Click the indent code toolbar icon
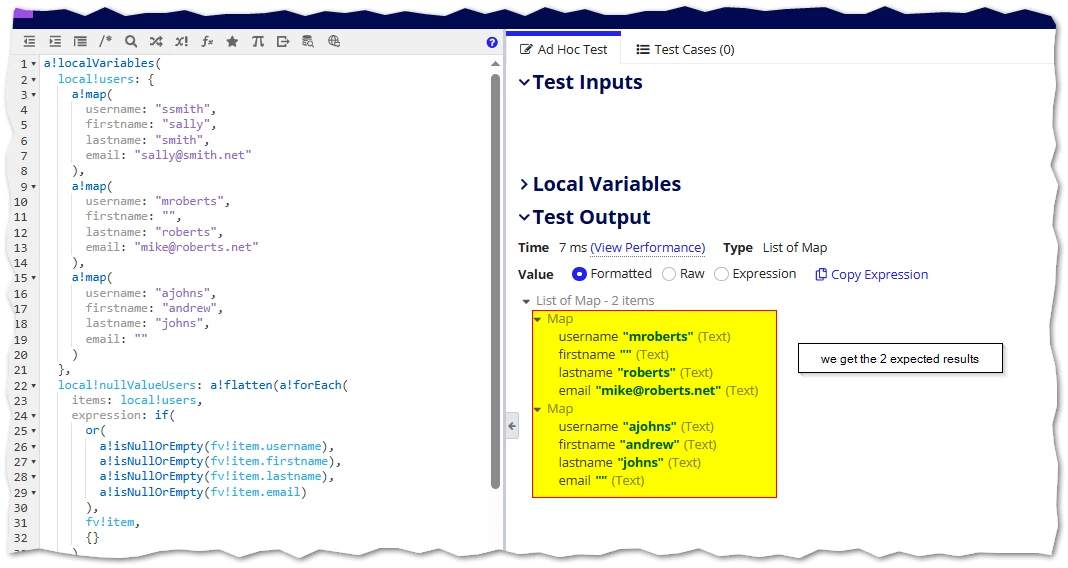 55,42
